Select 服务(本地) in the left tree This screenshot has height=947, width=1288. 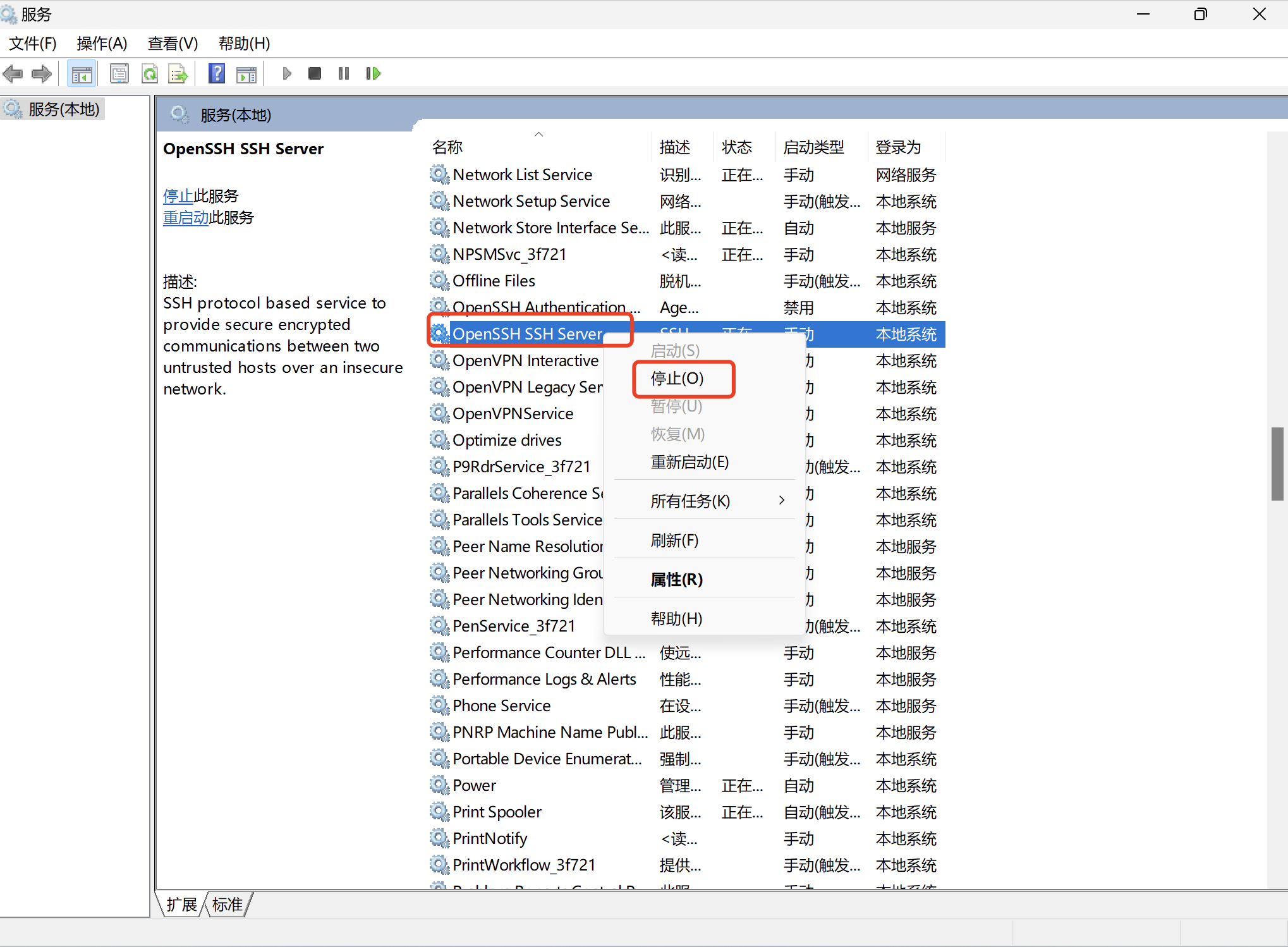point(64,109)
